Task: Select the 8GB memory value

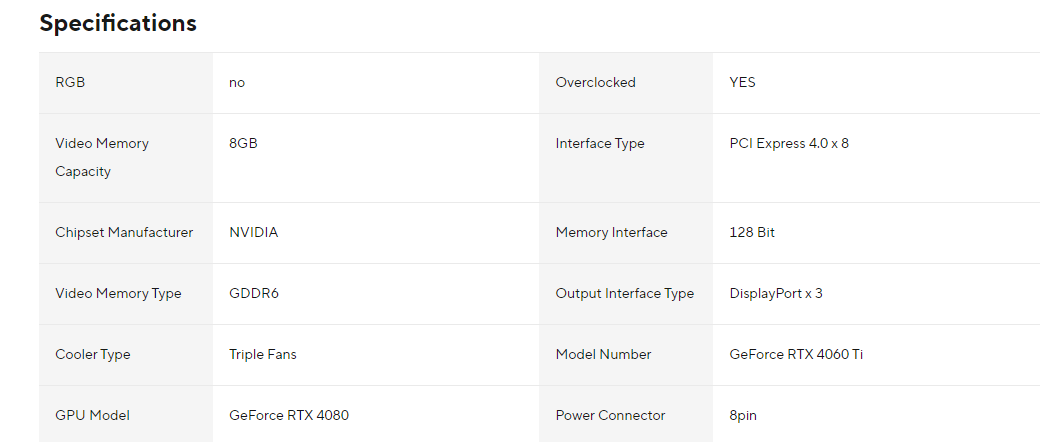Action: [x=243, y=144]
